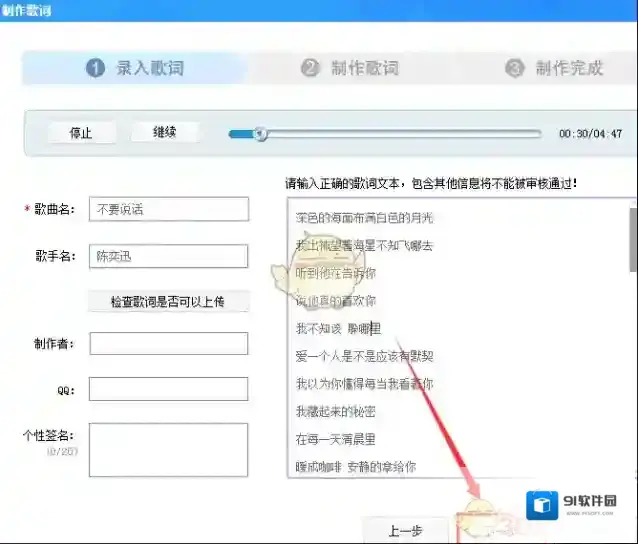Click the step 2 circle icon
638x544 pixels.
(311, 68)
